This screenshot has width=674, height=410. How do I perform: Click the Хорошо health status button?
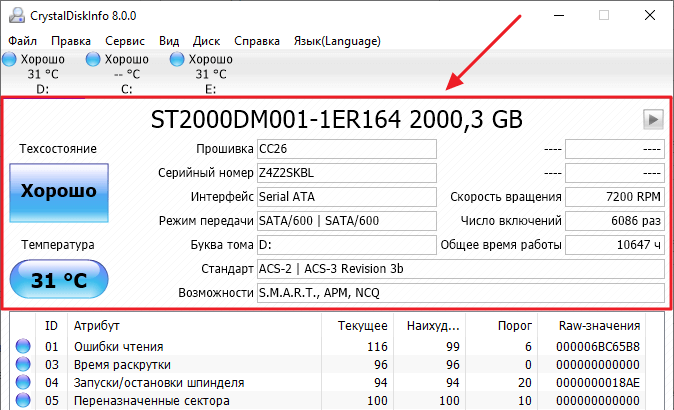tap(58, 191)
